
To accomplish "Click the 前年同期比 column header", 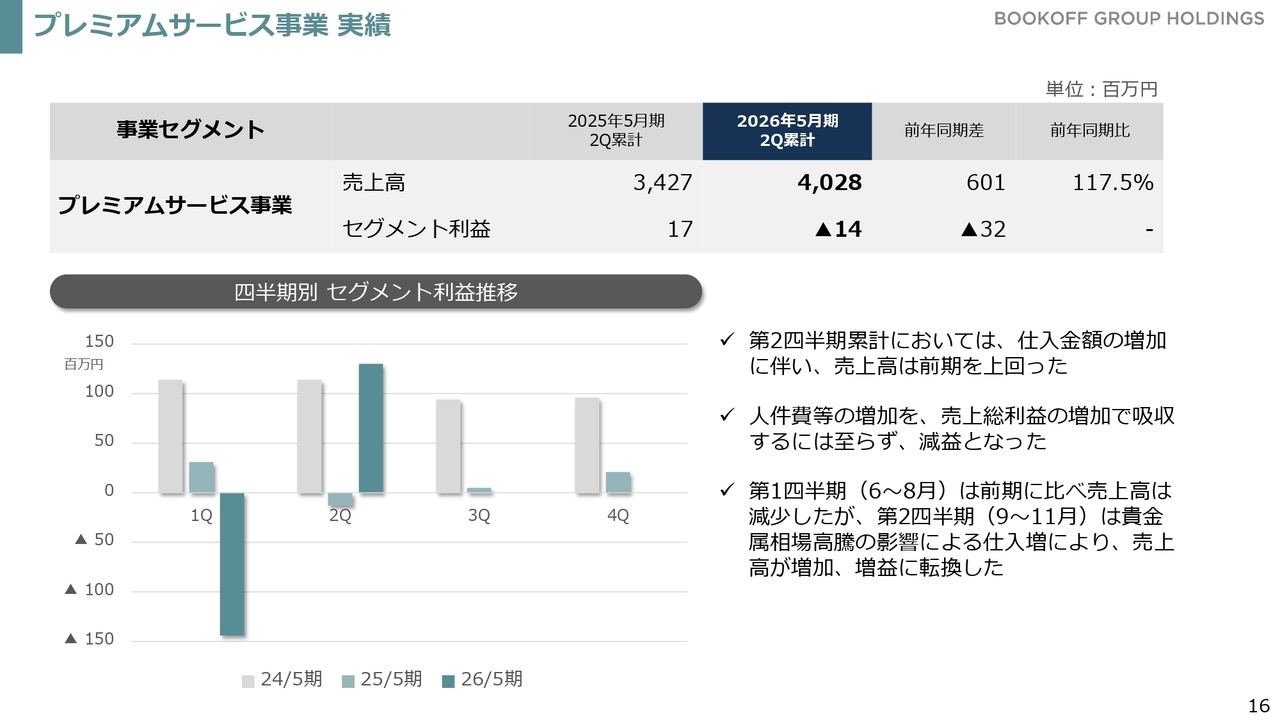I will 1089,131.
